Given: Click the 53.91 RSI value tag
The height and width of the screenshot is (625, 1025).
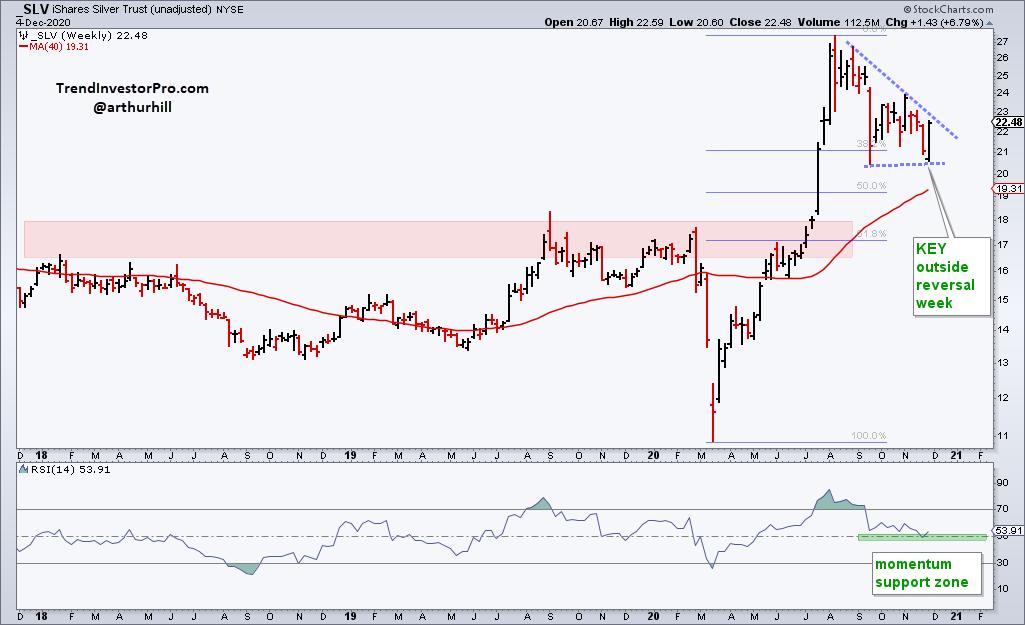Looking at the screenshot, I should point(1007,532).
